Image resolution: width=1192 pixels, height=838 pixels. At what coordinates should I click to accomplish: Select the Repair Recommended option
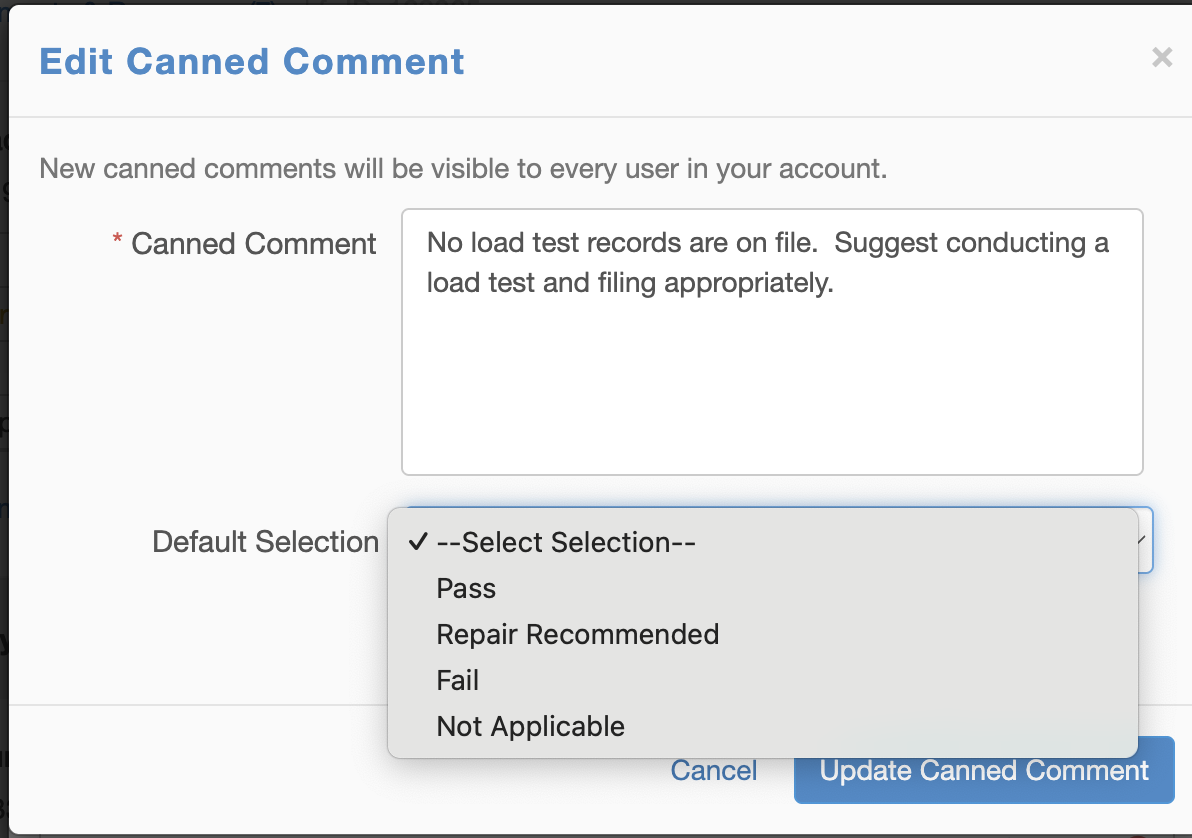pyautogui.click(x=577, y=634)
